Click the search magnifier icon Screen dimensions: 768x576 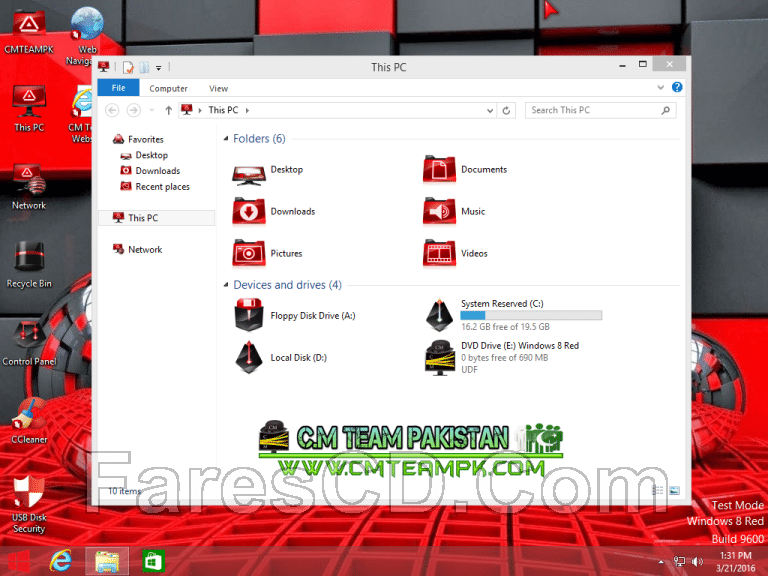click(665, 110)
